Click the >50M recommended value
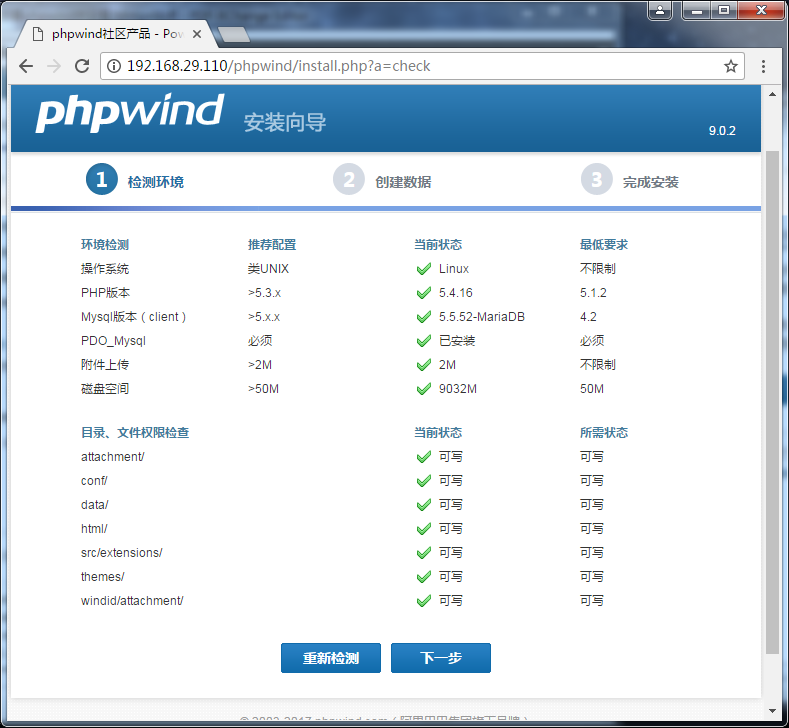Screen dimensions: 789x728 [x=263, y=389]
